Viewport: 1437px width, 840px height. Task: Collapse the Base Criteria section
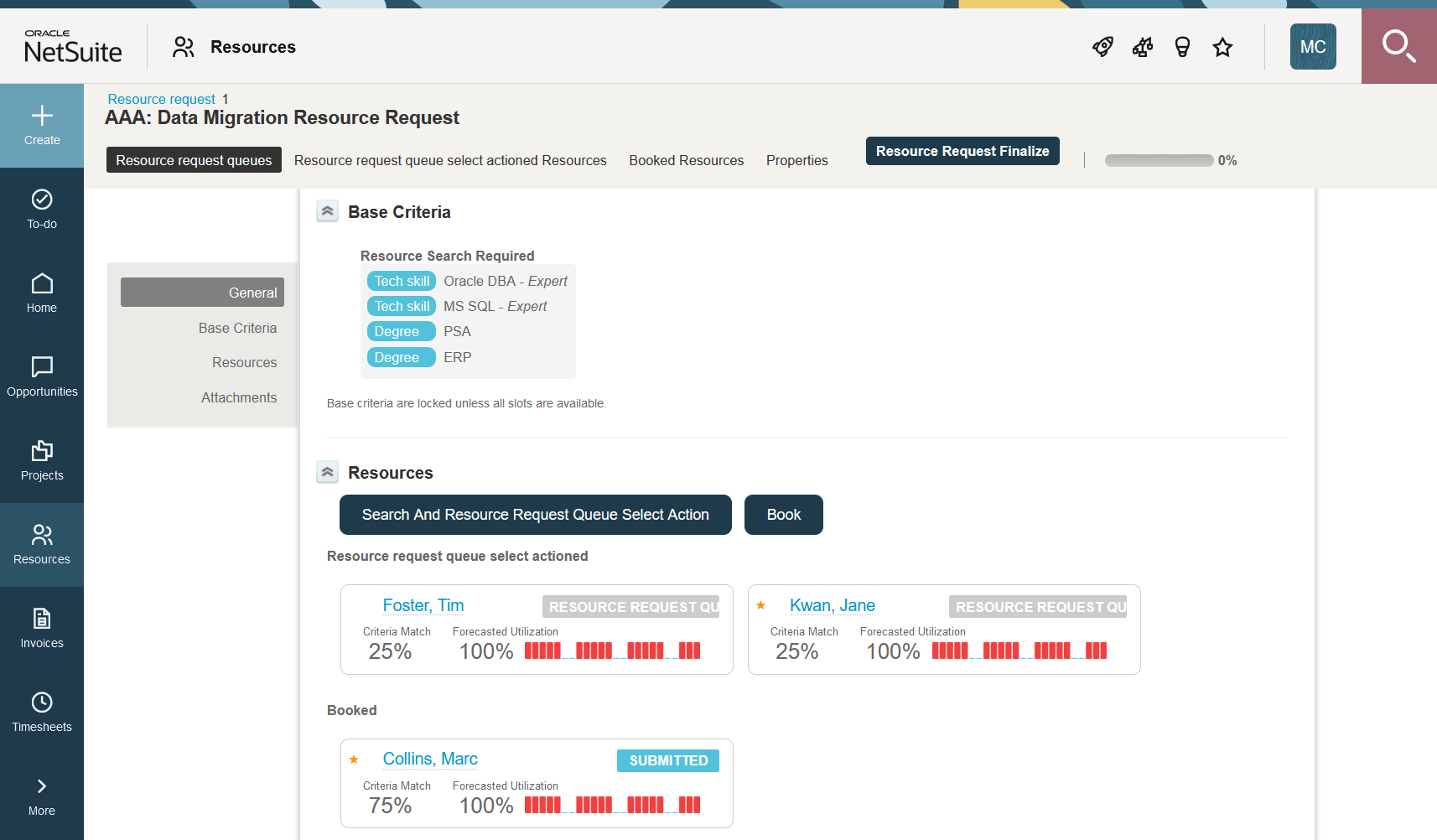click(x=327, y=211)
